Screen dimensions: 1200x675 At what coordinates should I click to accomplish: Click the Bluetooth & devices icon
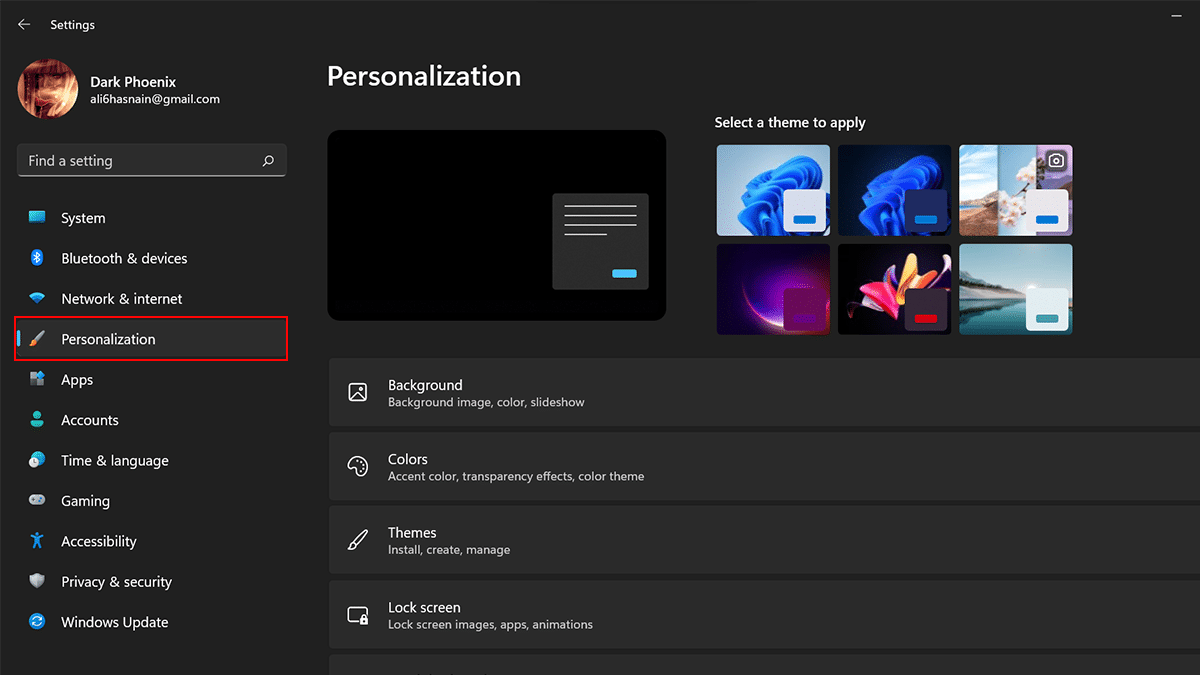tap(37, 258)
